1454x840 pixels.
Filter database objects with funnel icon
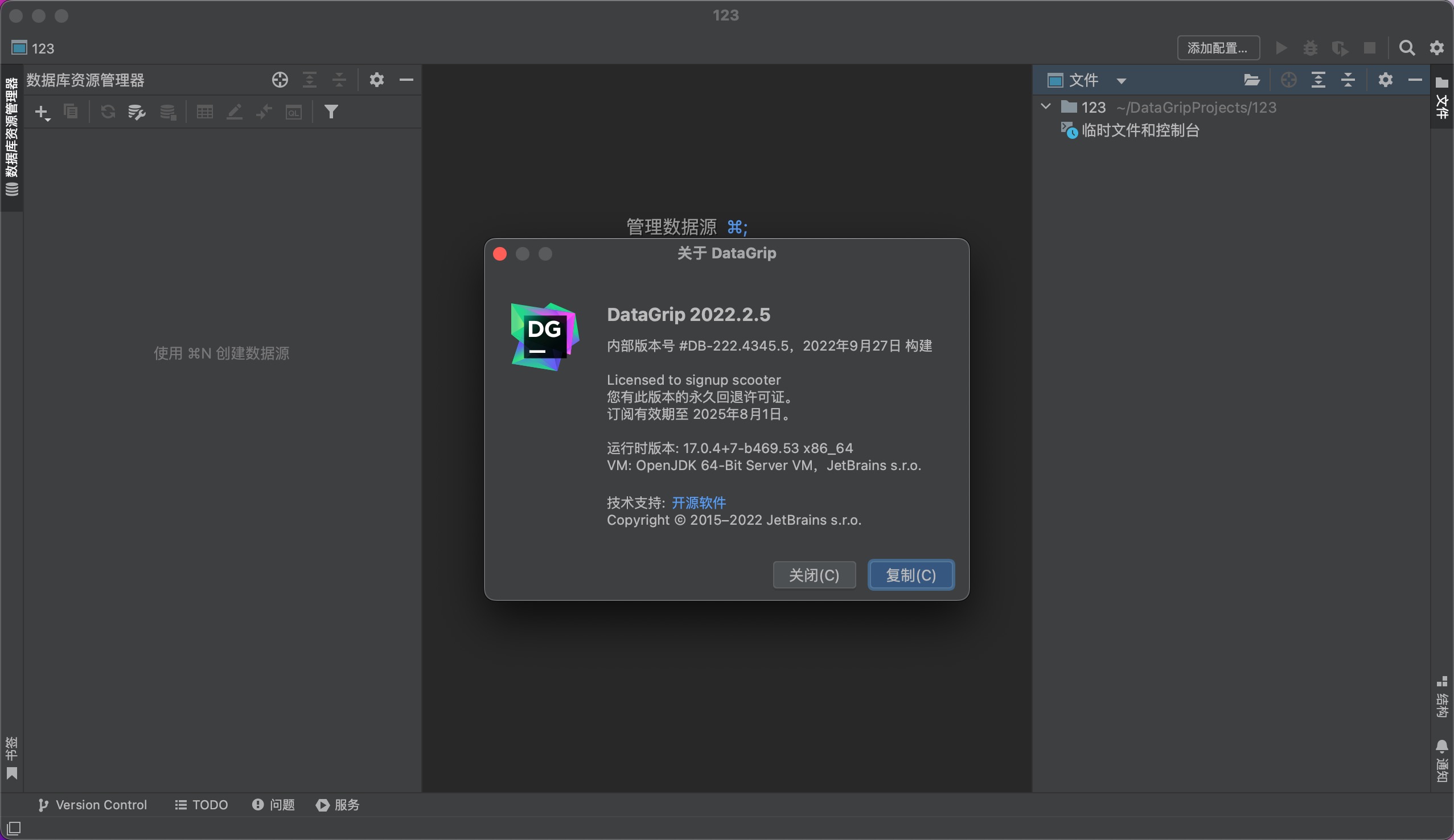pyautogui.click(x=331, y=112)
